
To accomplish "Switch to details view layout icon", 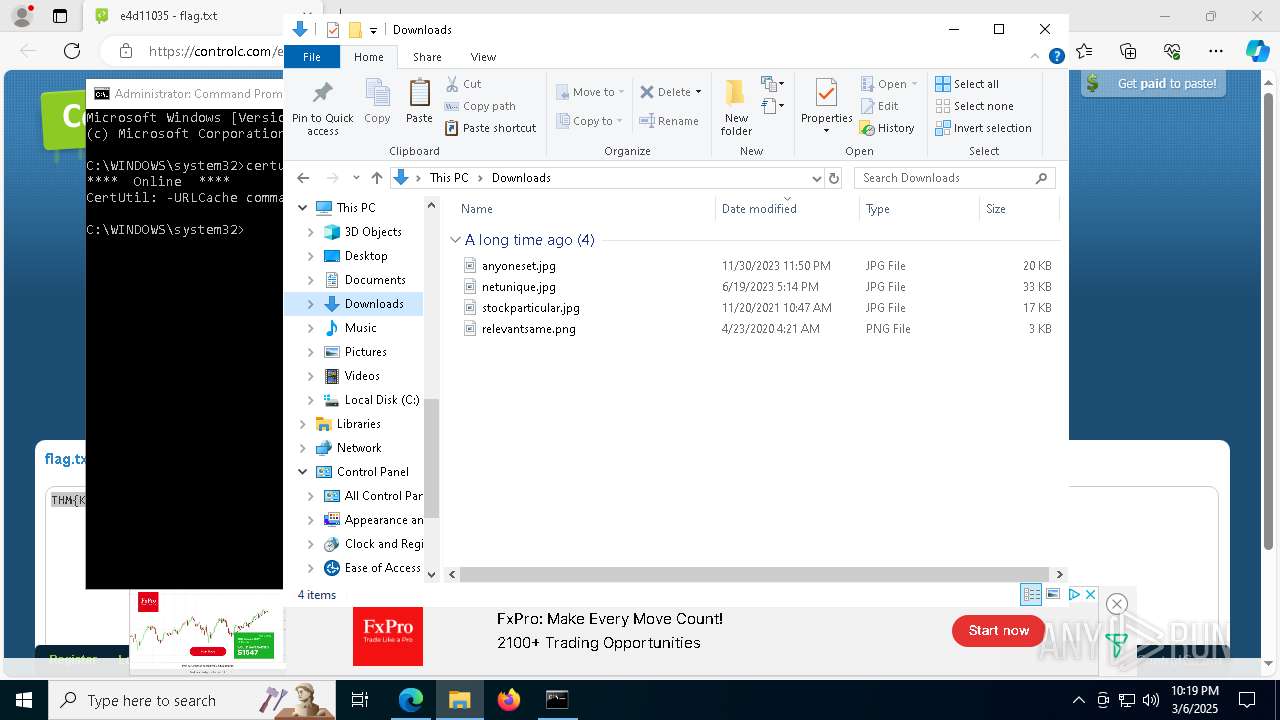I will coord(1031,594).
